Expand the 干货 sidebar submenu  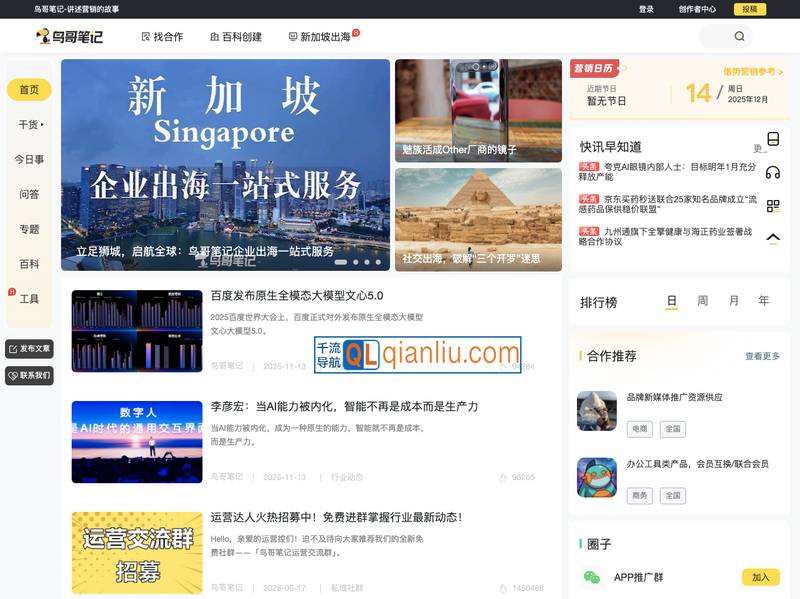pyautogui.click(x=31, y=125)
